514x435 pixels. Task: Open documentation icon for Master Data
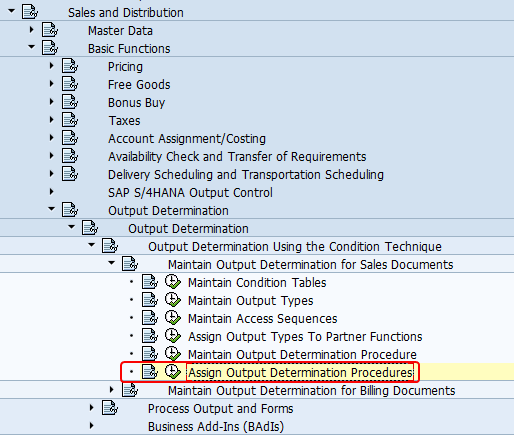coord(50,30)
